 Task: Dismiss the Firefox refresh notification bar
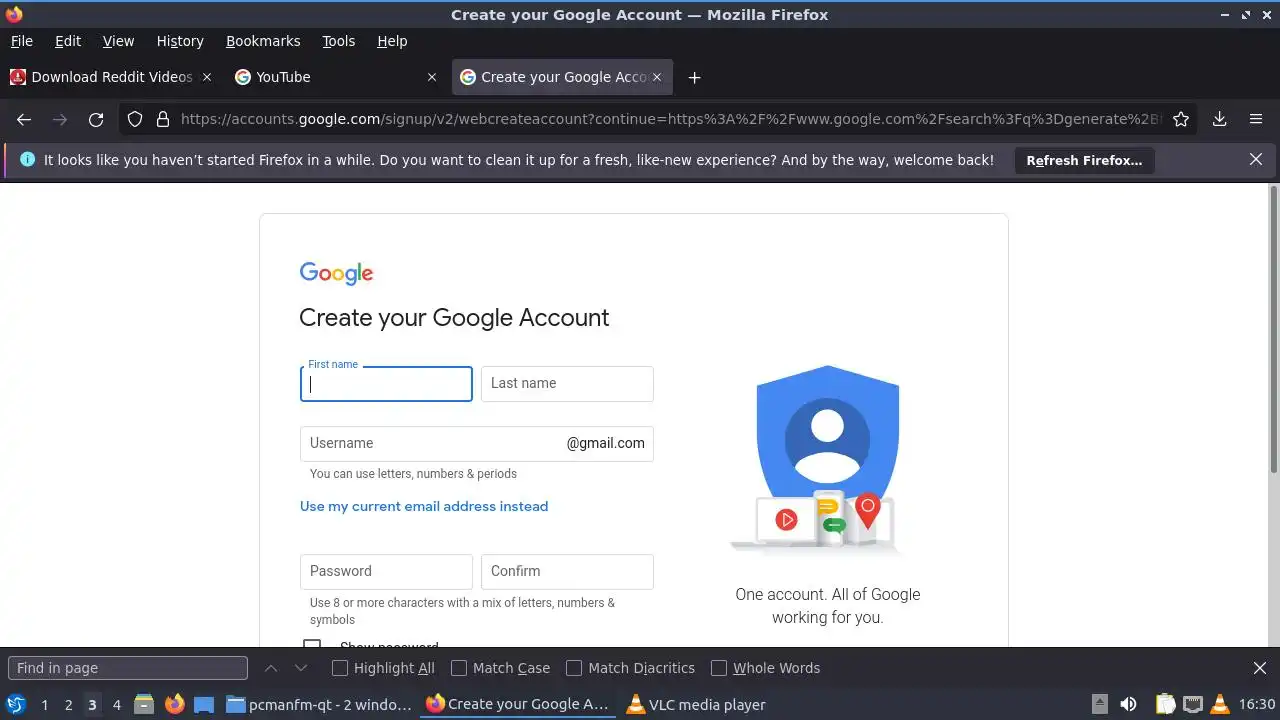click(1256, 159)
